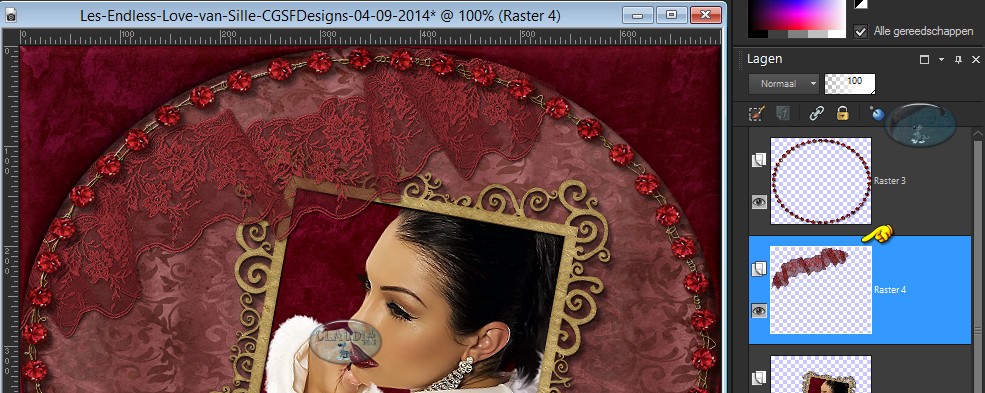This screenshot has width=985, height=393.
Task: Click the Raster 4 layer type icon
Action: (759, 269)
